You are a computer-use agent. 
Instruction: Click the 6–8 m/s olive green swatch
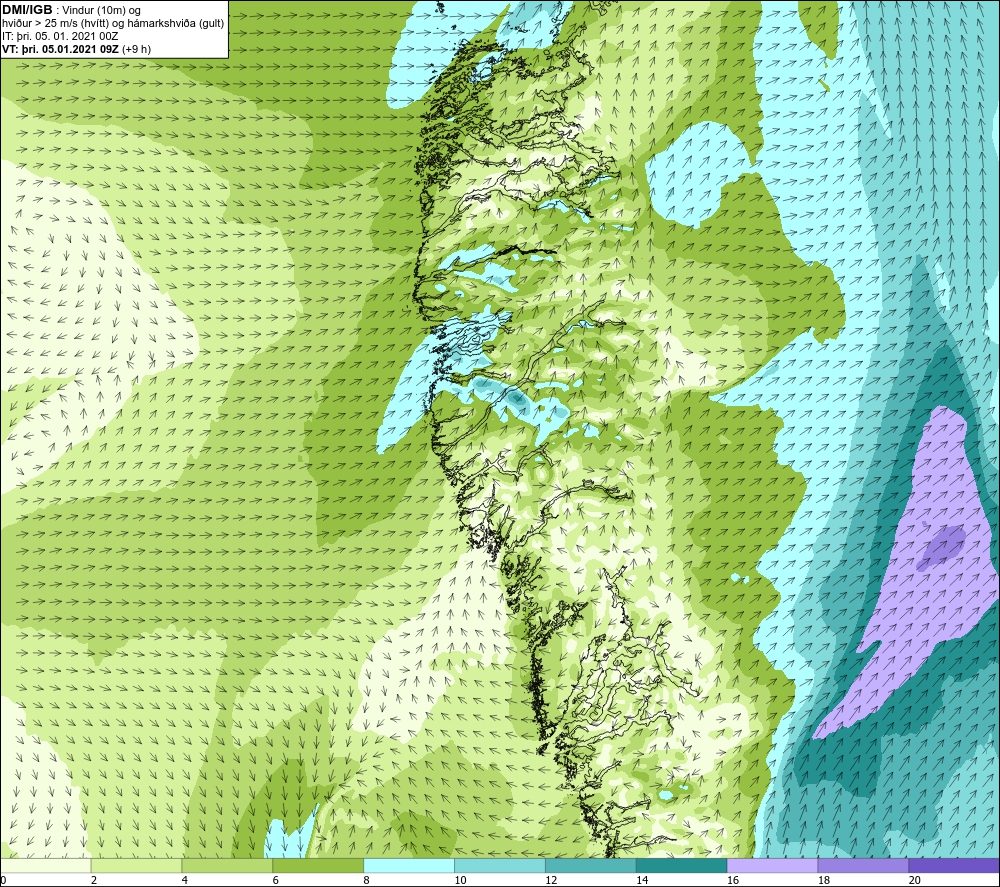(x=318, y=865)
